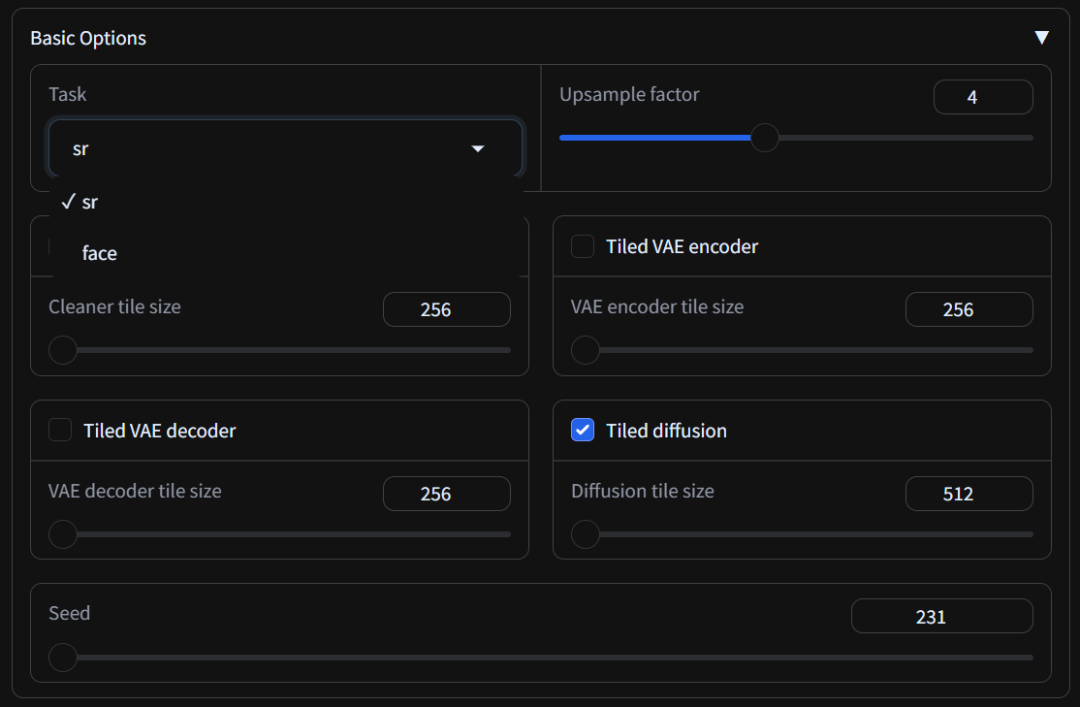
Task: Click the VAE encoder tile size slider handle
Action: click(x=585, y=350)
